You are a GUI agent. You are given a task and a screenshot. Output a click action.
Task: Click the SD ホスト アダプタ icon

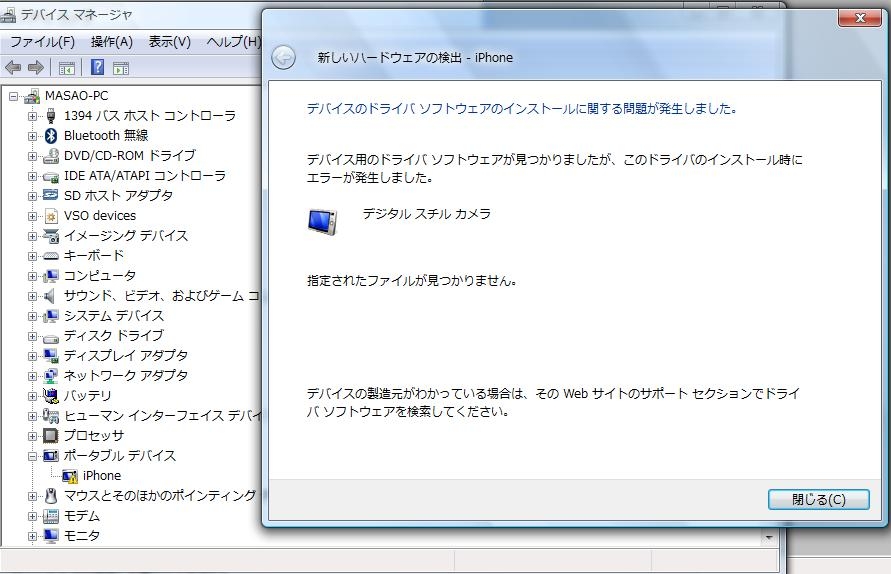coord(51,196)
